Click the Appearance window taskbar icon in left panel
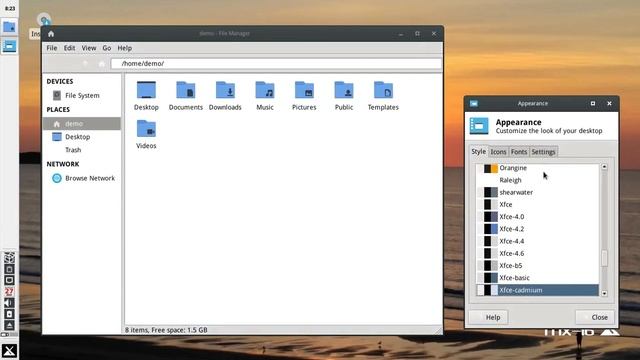 (x=9, y=46)
